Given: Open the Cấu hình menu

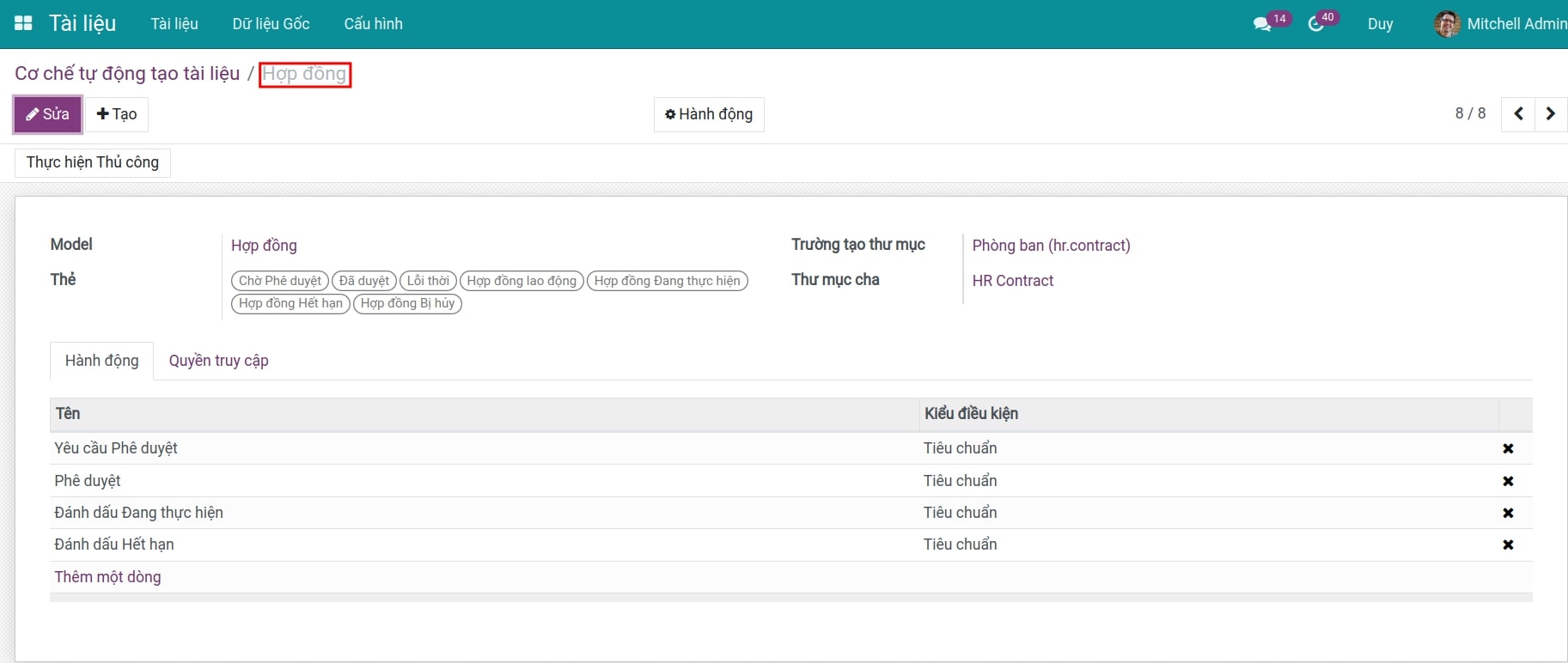Looking at the screenshot, I should point(373,24).
